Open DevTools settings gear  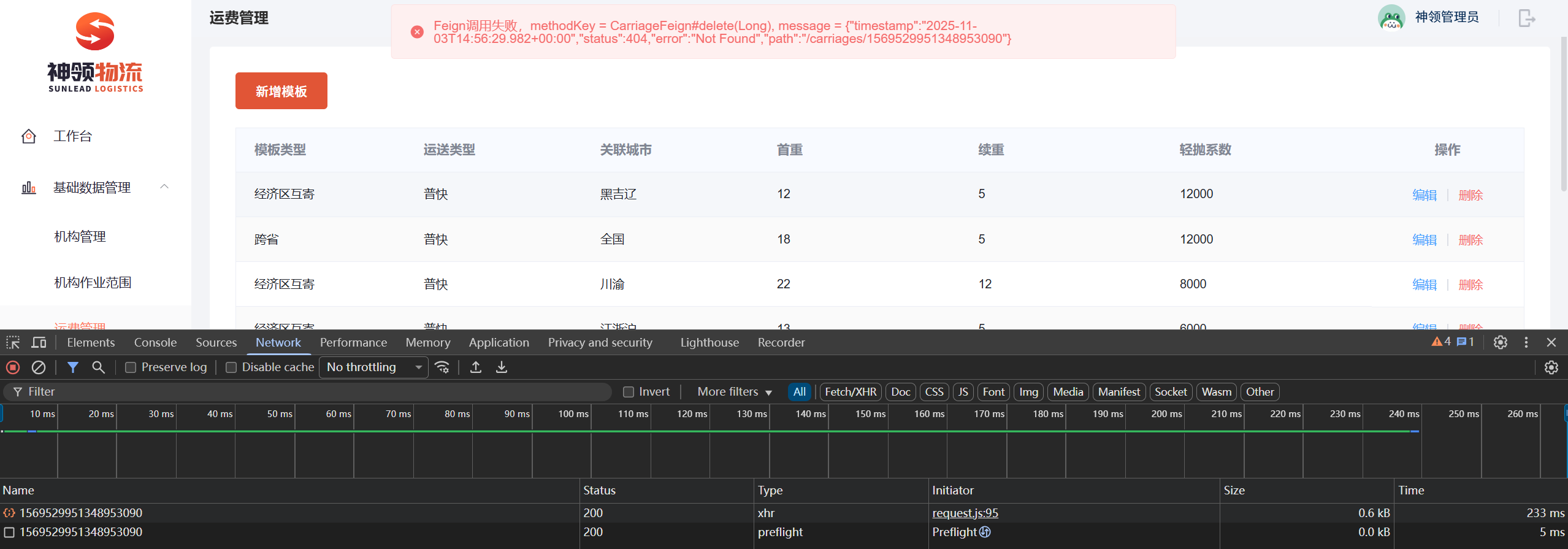(x=1501, y=342)
